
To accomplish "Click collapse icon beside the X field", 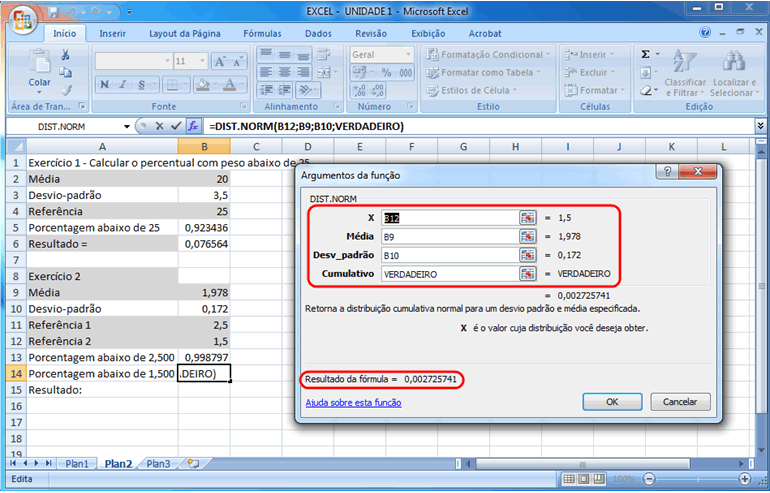I will (x=527, y=217).
